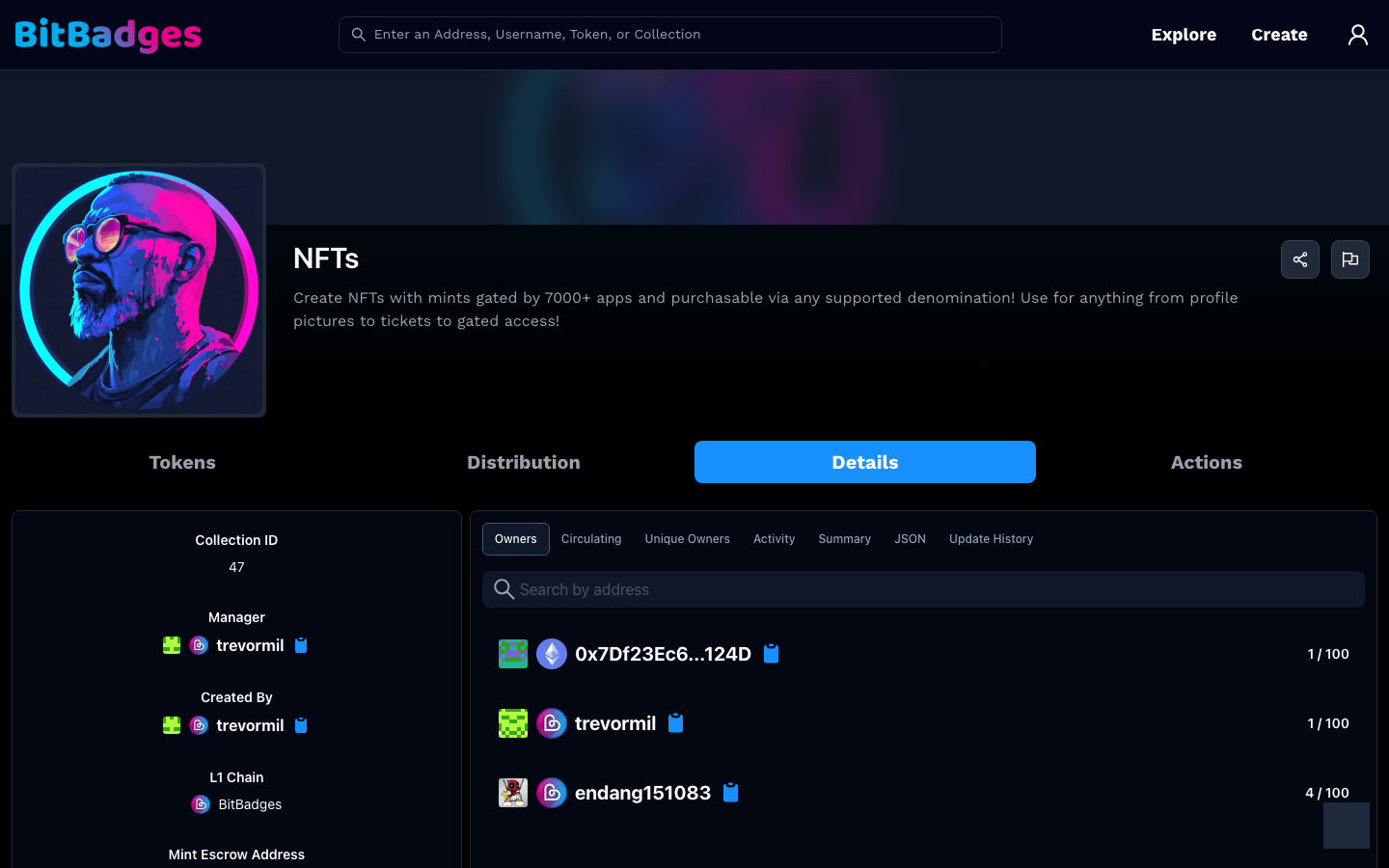Open the user account icon

pyautogui.click(x=1358, y=35)
